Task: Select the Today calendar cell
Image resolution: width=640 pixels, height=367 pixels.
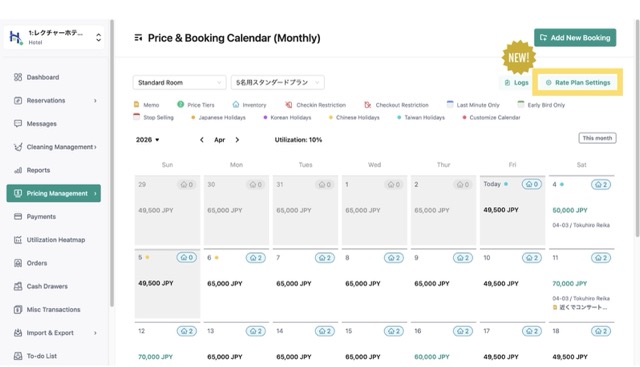Action: 512,210
